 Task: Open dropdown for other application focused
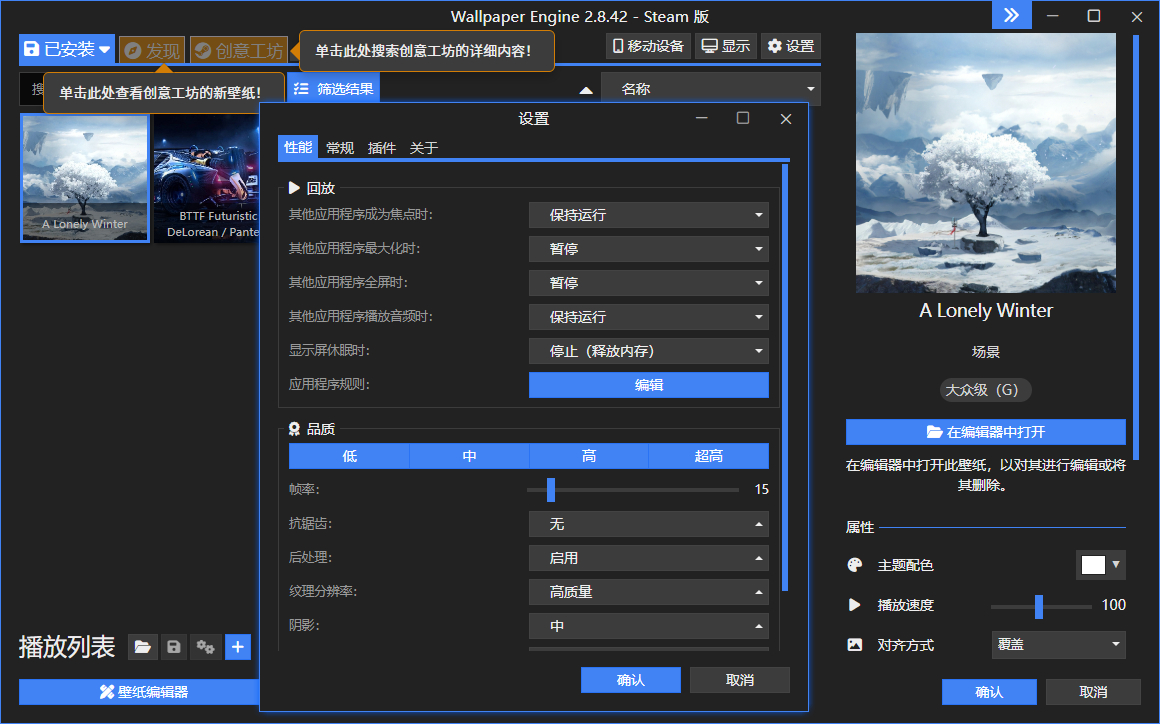coord(649,215)
